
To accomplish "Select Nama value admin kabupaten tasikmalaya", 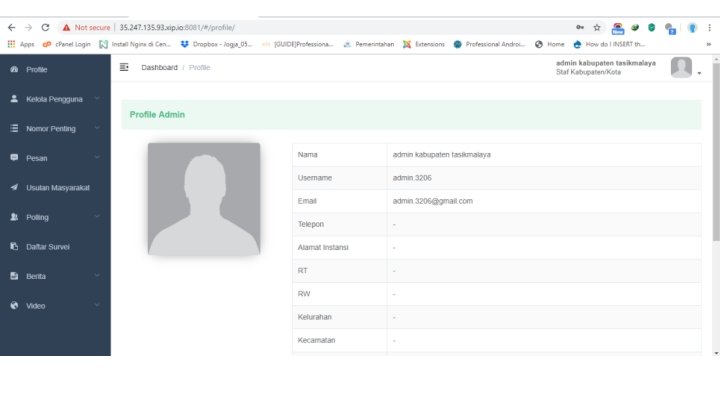I will point(442,155).
